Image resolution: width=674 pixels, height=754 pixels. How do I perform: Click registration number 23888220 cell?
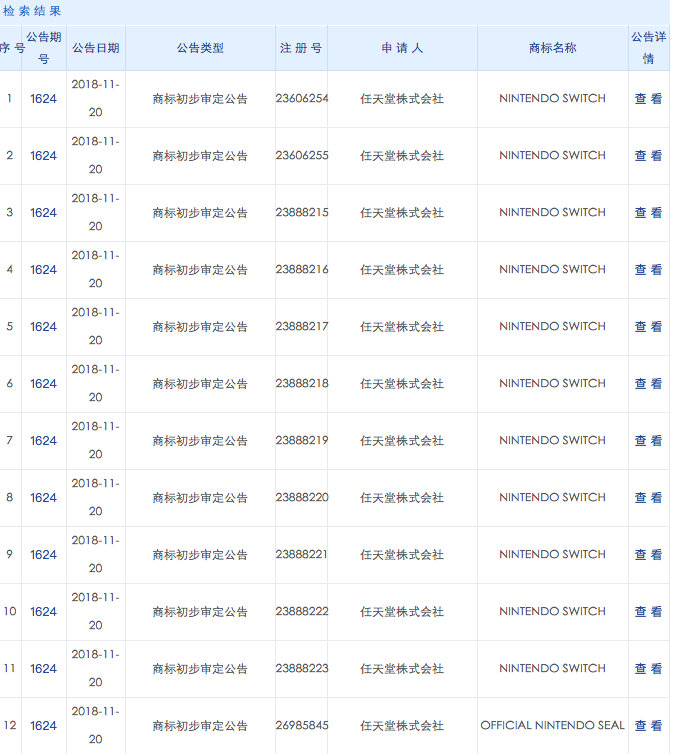tap(301, 498)
